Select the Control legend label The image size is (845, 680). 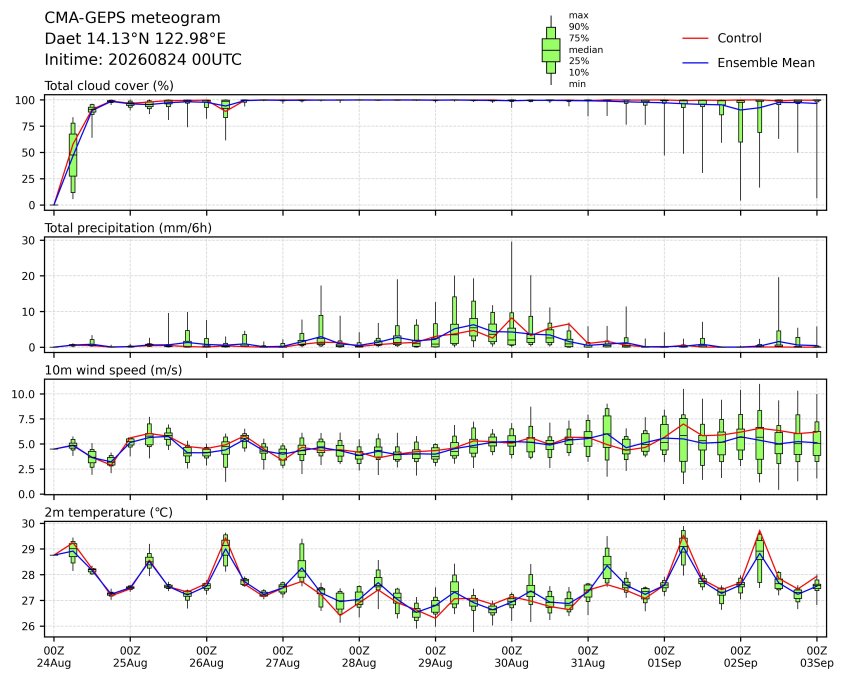tap(739, 38)
